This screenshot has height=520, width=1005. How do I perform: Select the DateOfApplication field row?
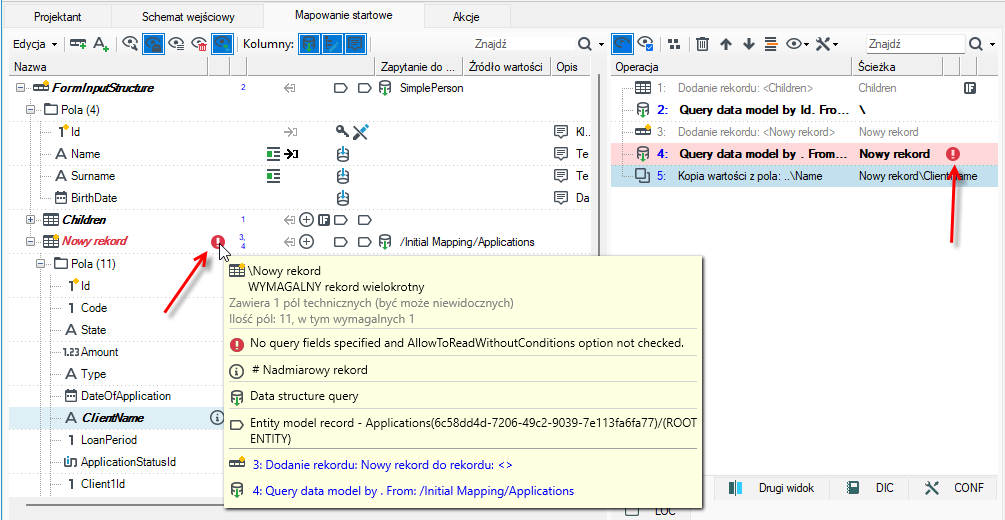[x=126, y=396]
